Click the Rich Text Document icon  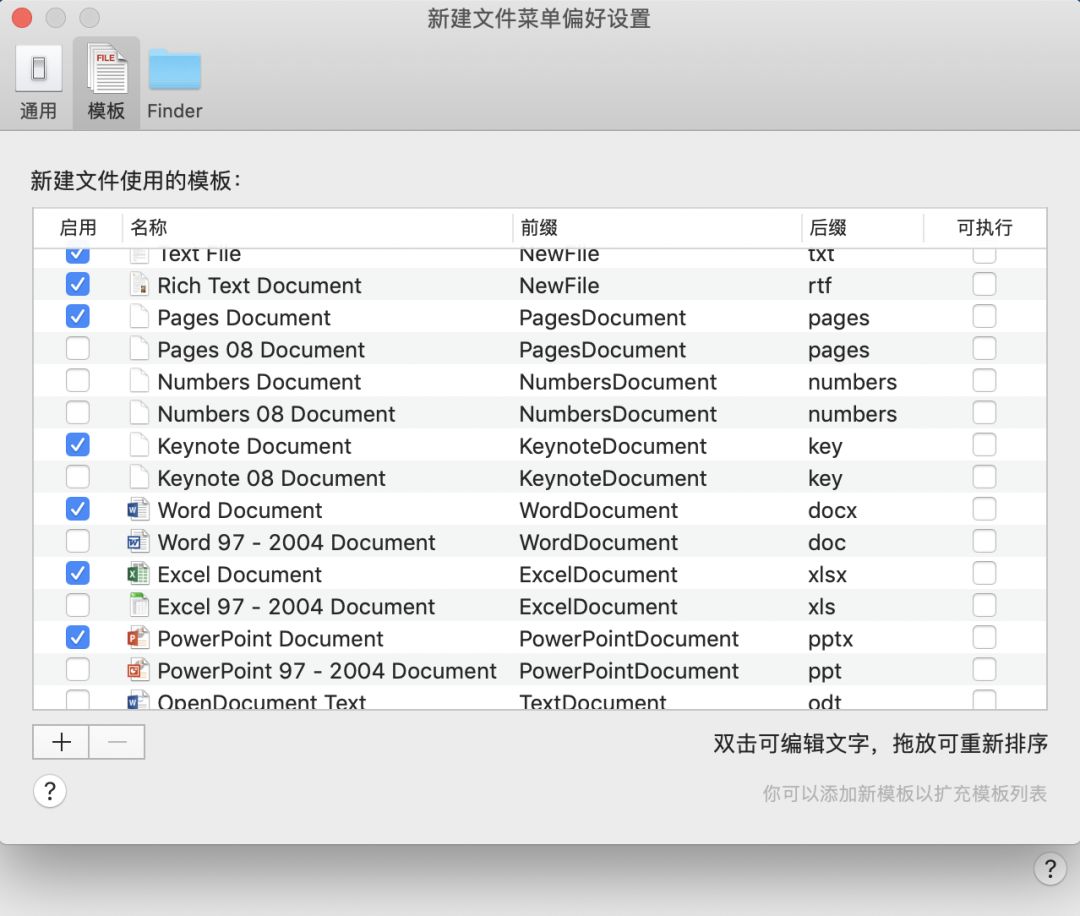140,285
